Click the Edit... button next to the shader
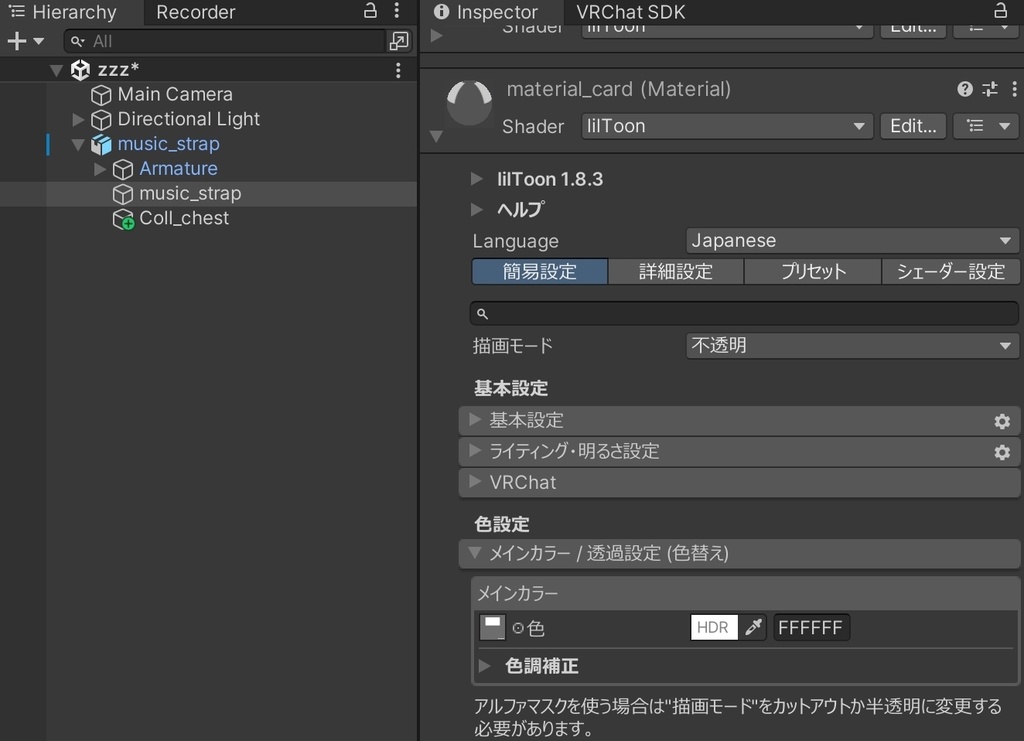 (x=912, y=126)
